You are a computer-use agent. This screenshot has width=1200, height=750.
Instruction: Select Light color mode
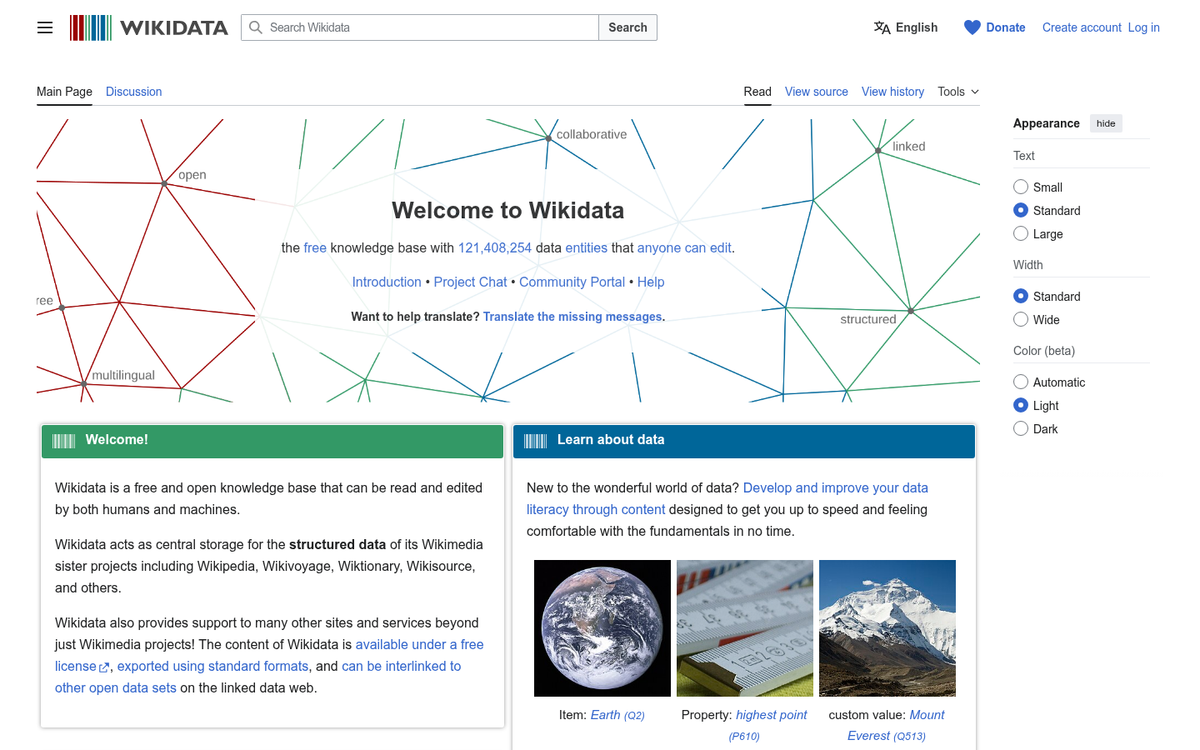pos(1020,405)
